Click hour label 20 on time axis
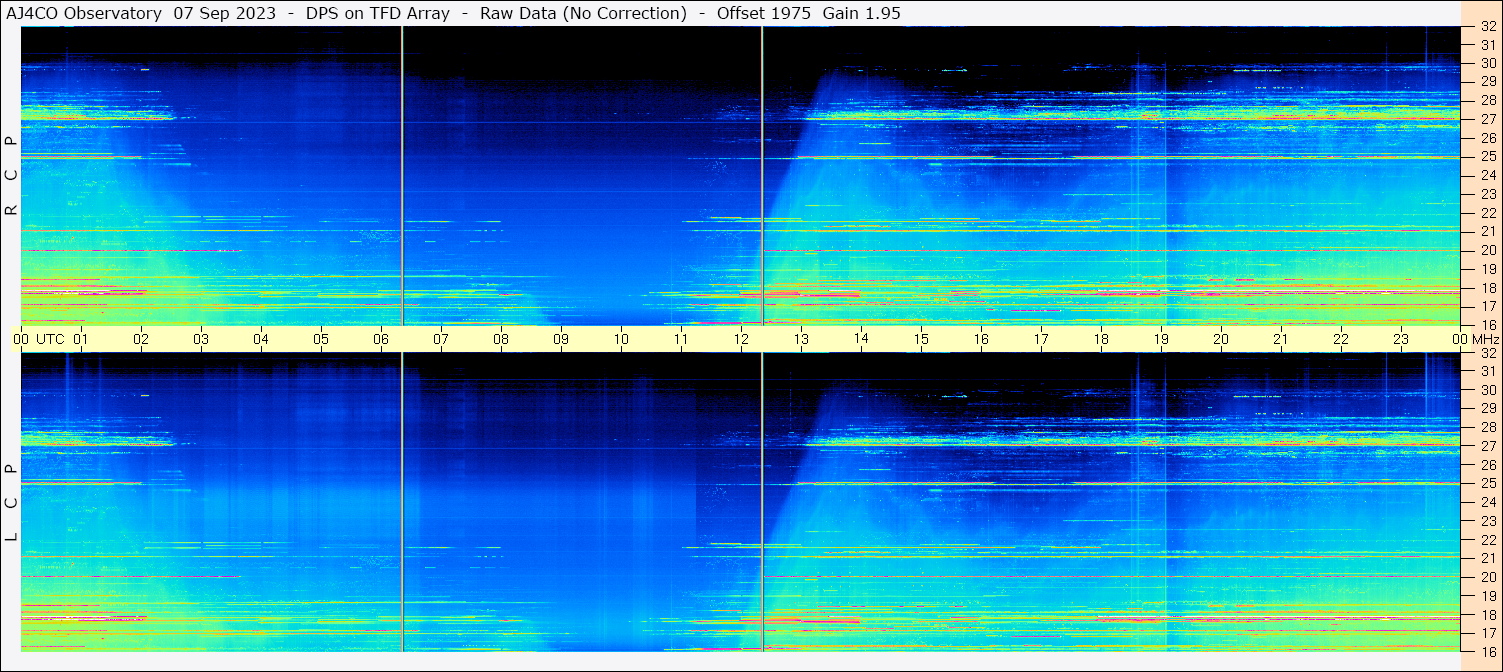This screenshot has width=1503, height=672. [x=1221, y=339]
